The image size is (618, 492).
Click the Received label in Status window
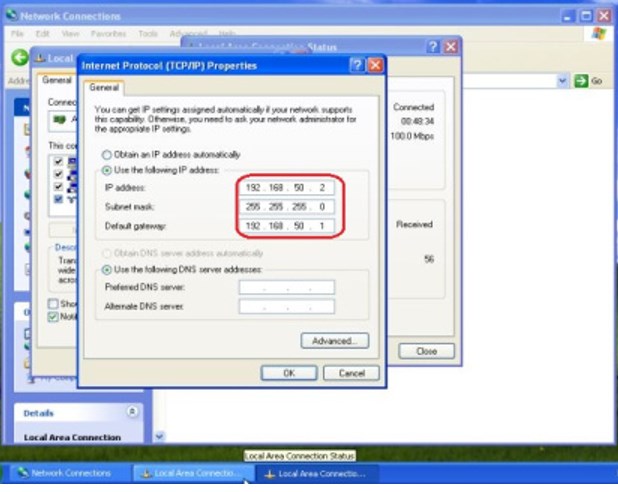414,224
